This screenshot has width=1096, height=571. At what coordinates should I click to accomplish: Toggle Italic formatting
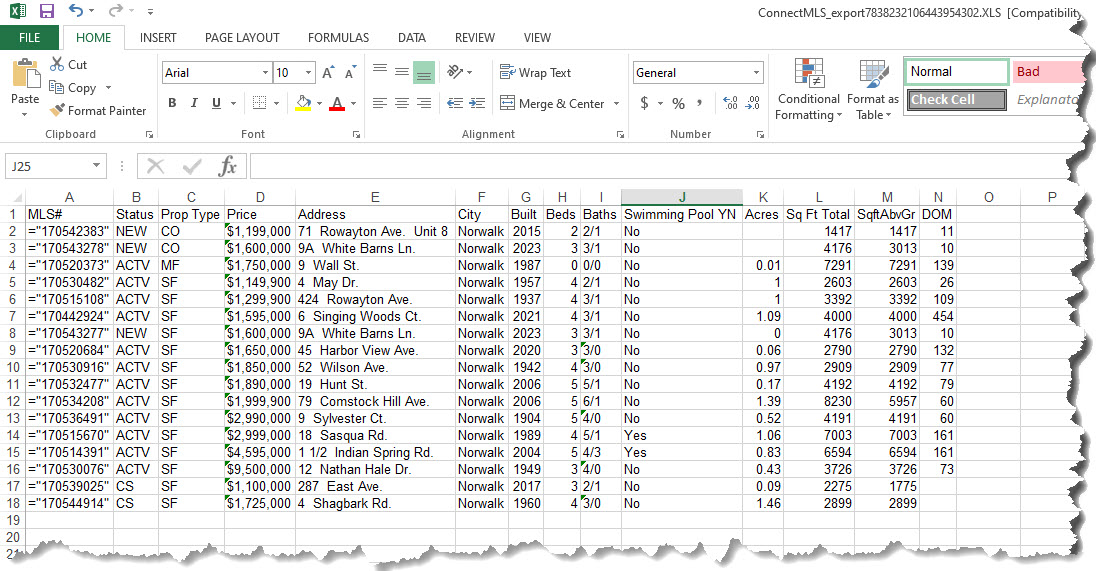click(194, 103)
